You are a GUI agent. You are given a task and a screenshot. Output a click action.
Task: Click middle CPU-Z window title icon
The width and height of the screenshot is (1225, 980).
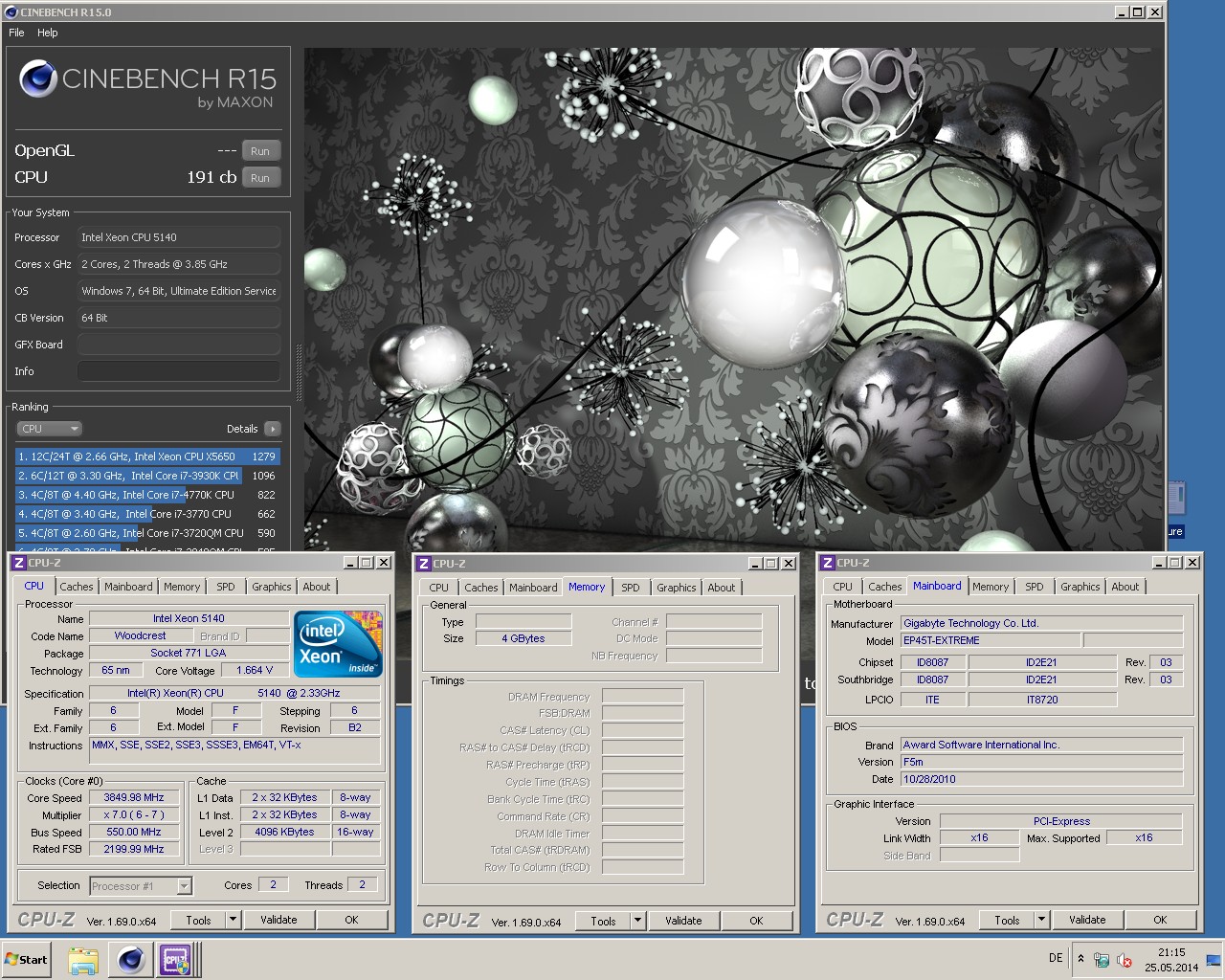click(423, 564)
